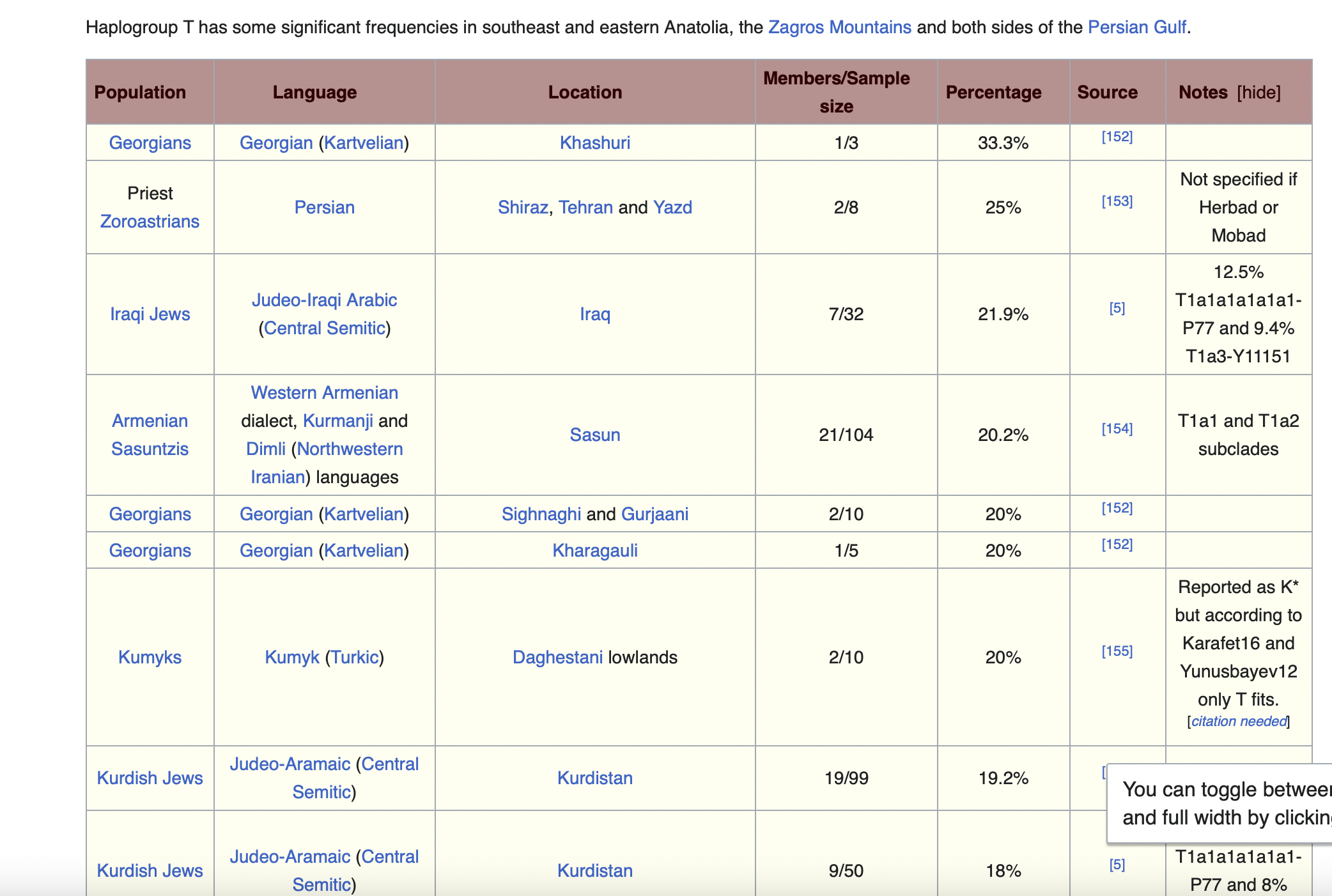Open Kharagauli location link

coord(594,550)
